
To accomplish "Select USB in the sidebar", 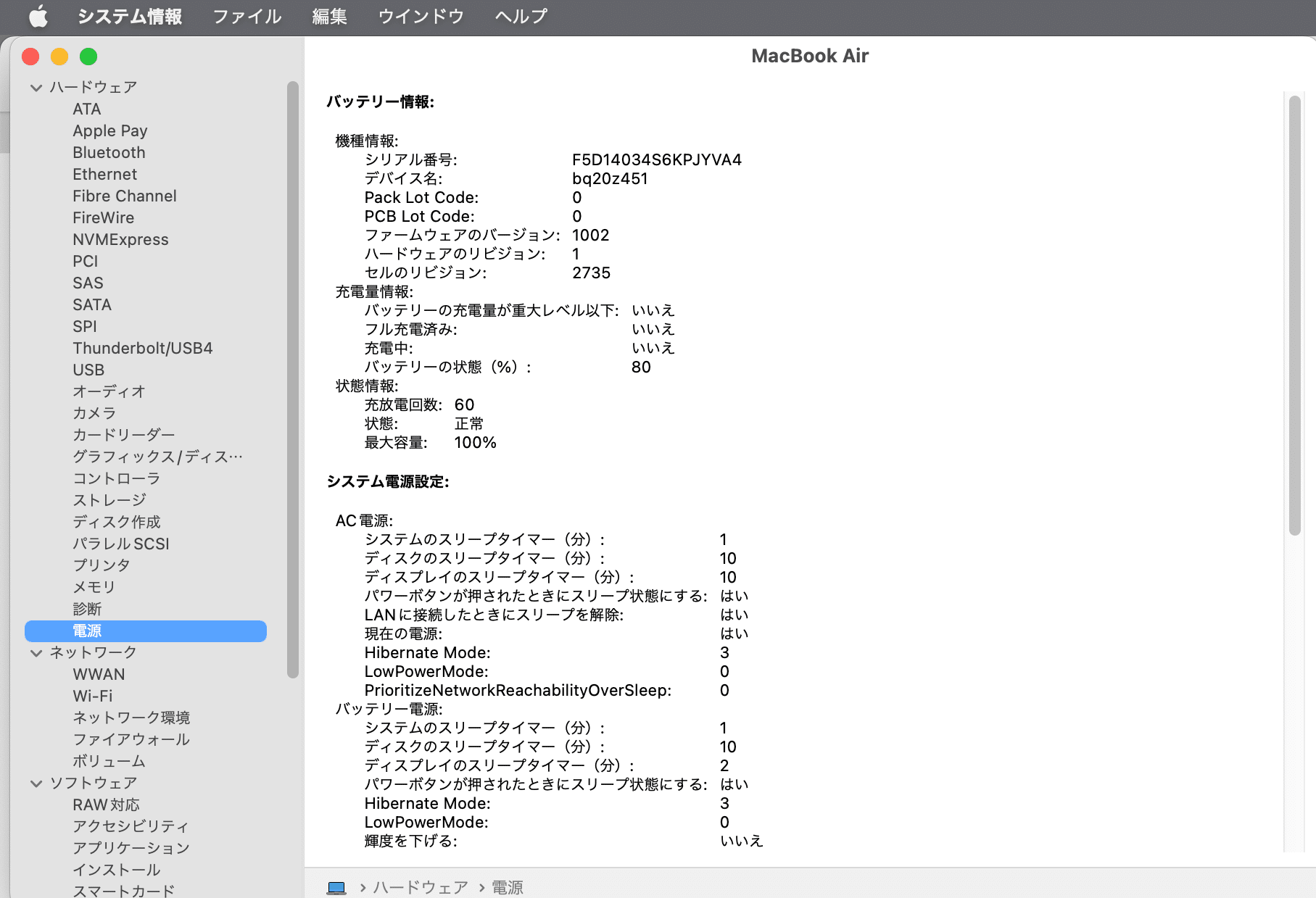I will coord(88,370).
